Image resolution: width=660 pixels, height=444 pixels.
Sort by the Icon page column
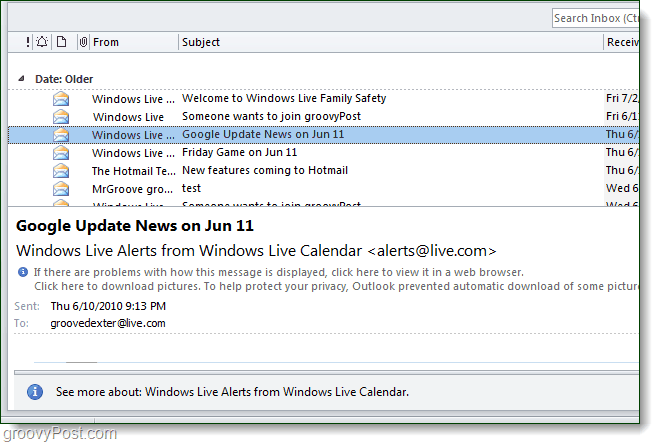click(62, 42)
